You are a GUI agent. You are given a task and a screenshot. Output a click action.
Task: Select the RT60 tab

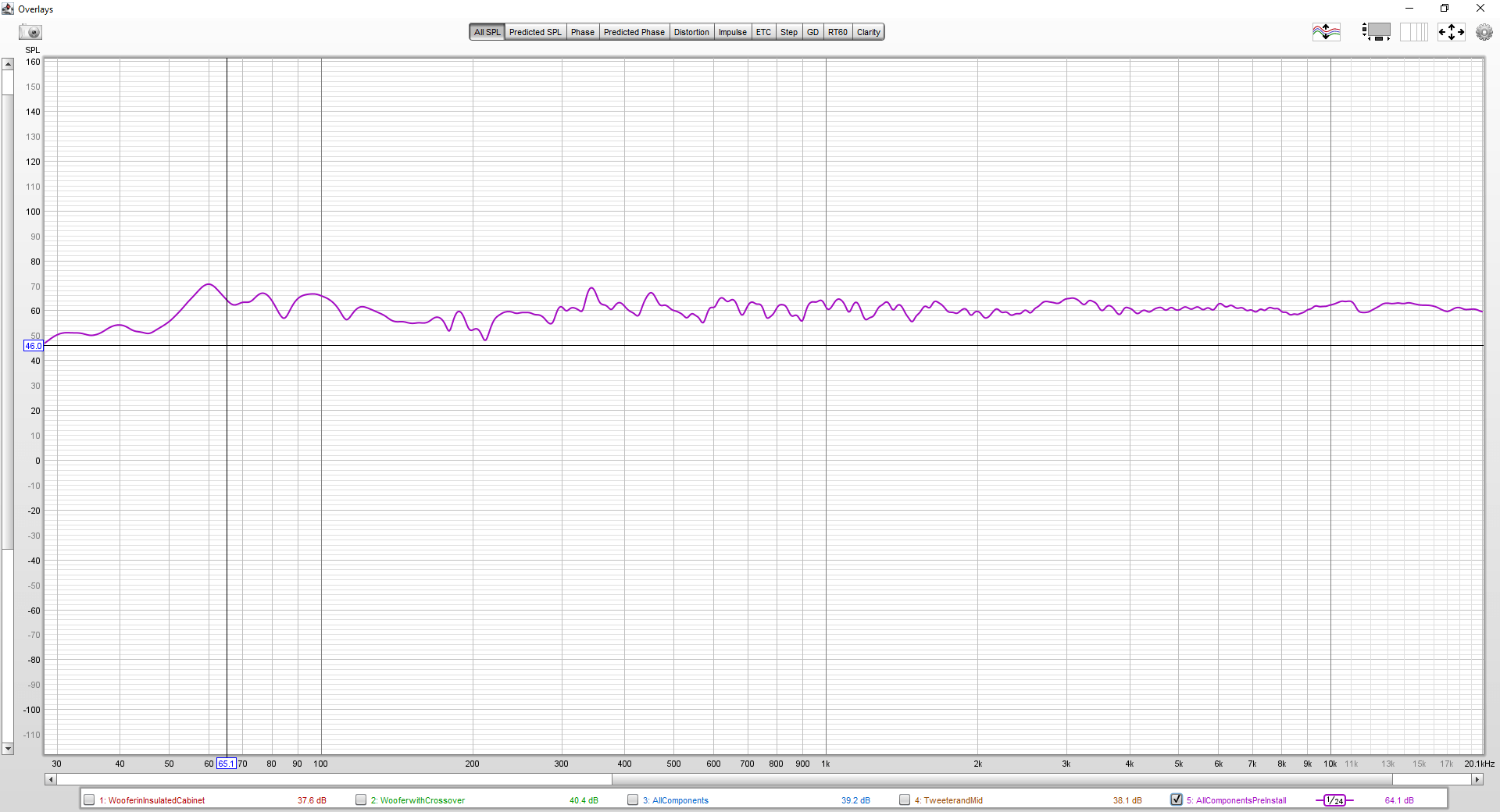(x=837, y=32)
